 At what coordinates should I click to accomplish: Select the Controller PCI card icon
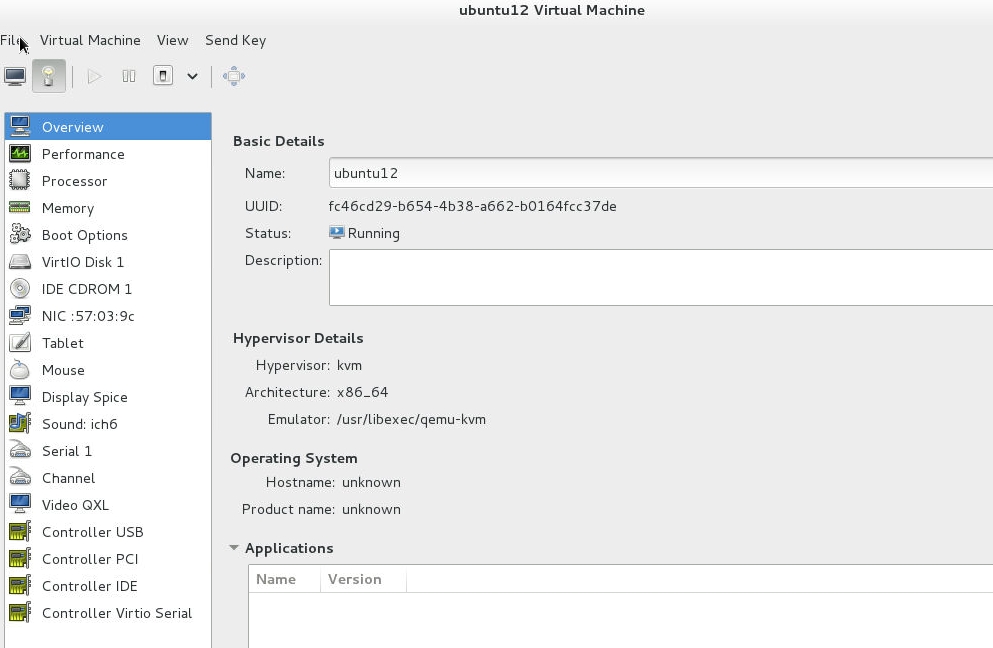pos(20,559)
